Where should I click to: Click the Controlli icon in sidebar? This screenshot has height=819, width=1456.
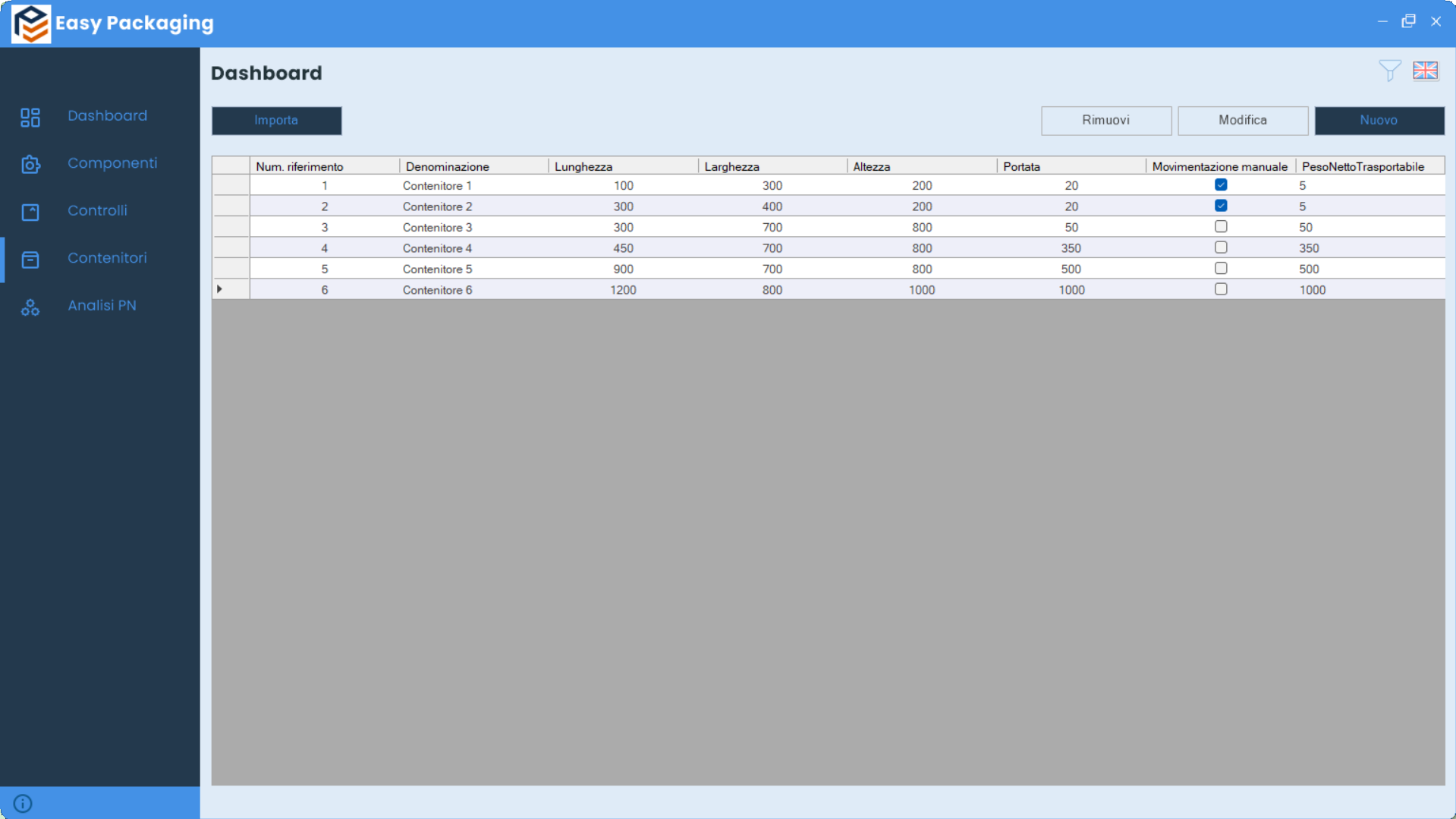pyautogui.click(x=30, y=212)
